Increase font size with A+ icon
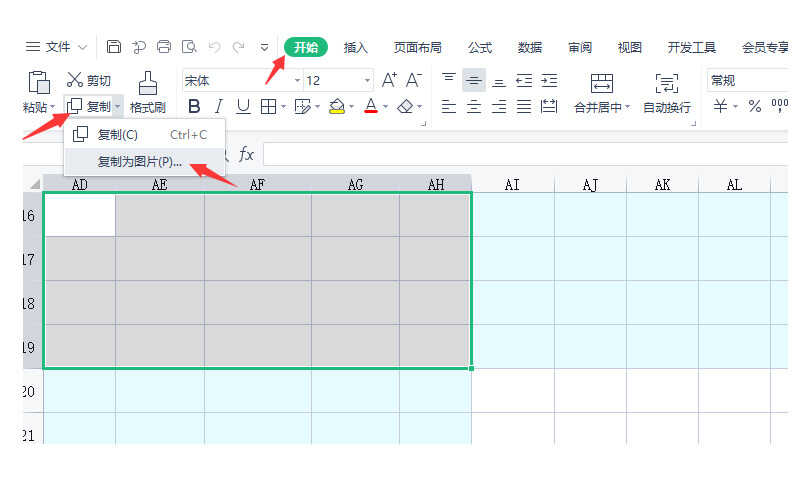Screen dimensions: 806x479 (389, 80)
